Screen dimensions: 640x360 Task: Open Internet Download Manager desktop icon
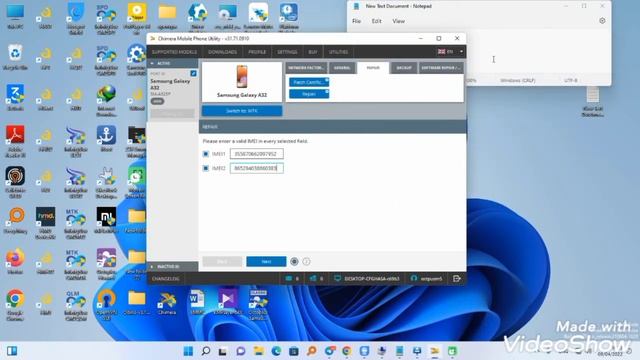[x=106, y=100]
